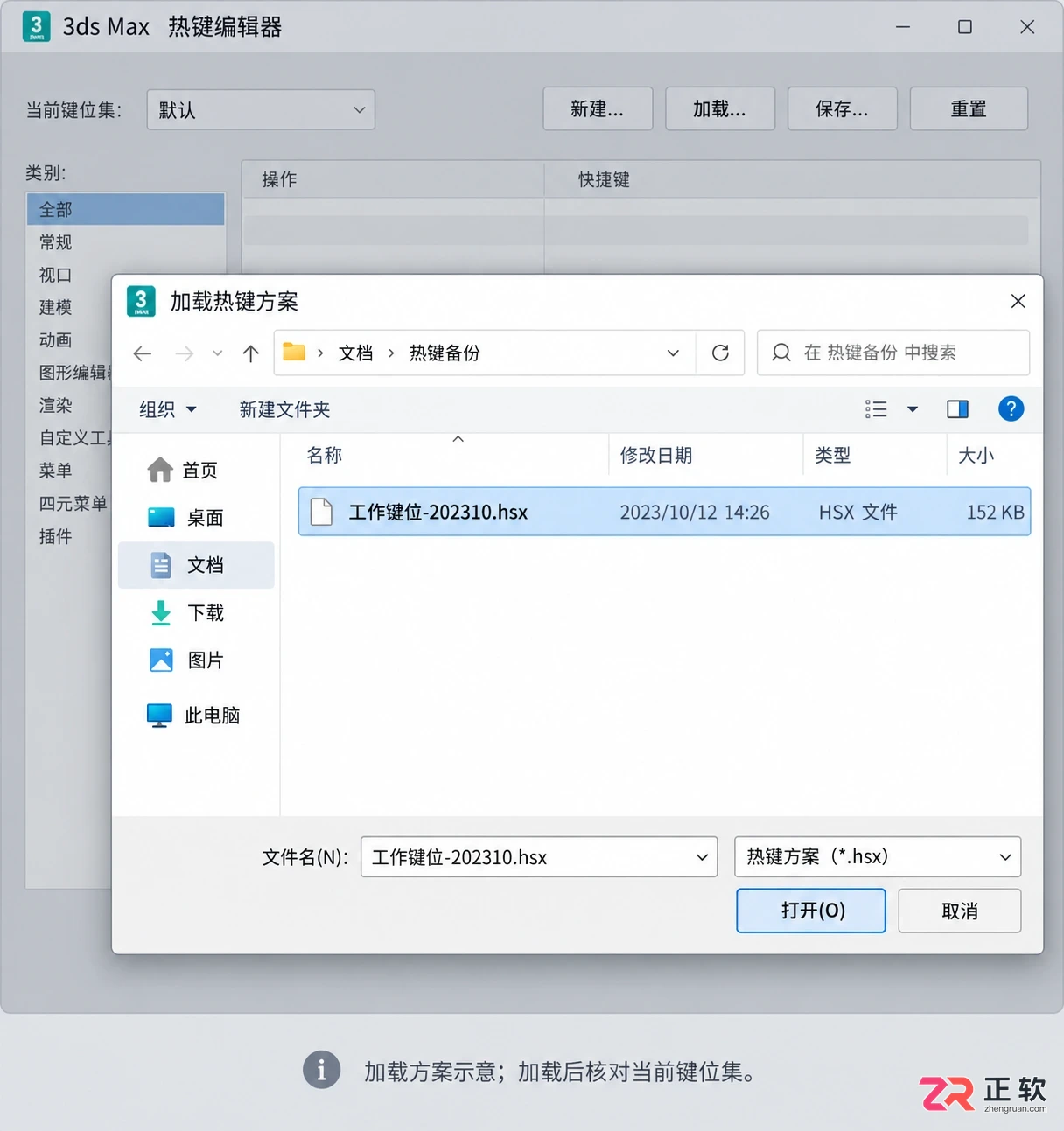Go forward with the right arrow
Screen dimensions: 1064x1131
coord(185,353)
